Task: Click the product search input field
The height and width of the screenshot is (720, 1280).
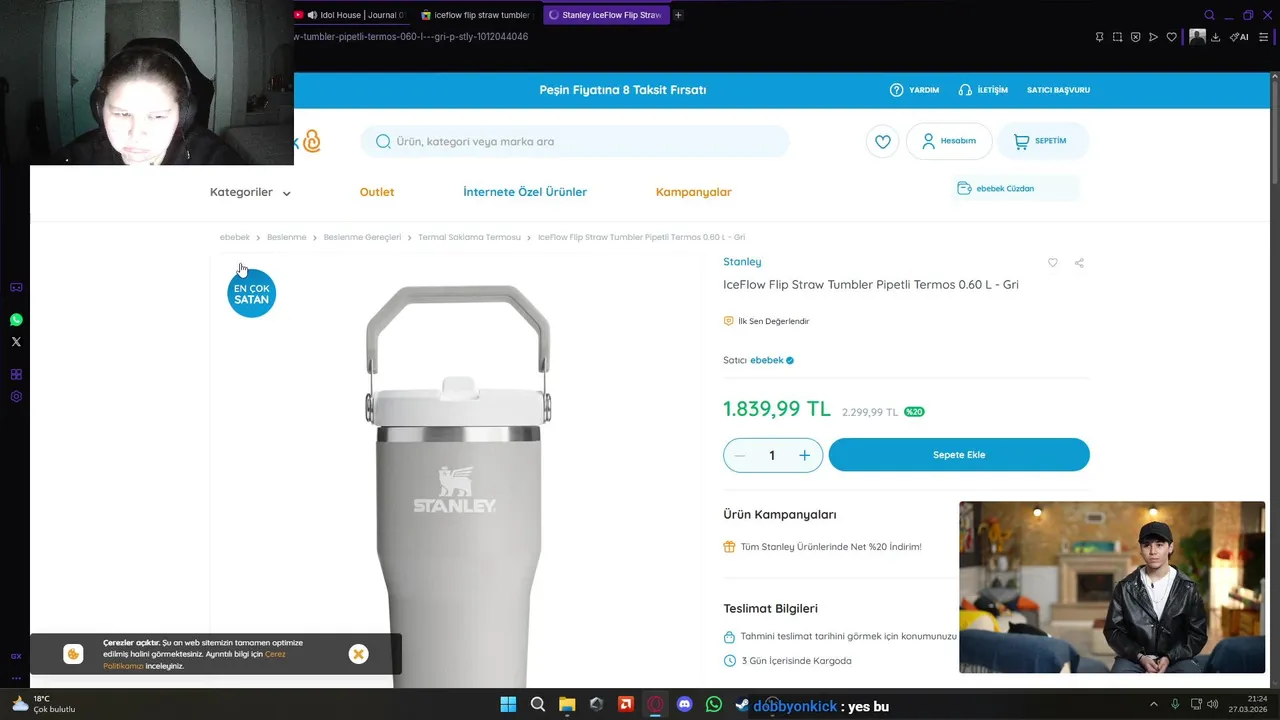Action: point(575,141)
